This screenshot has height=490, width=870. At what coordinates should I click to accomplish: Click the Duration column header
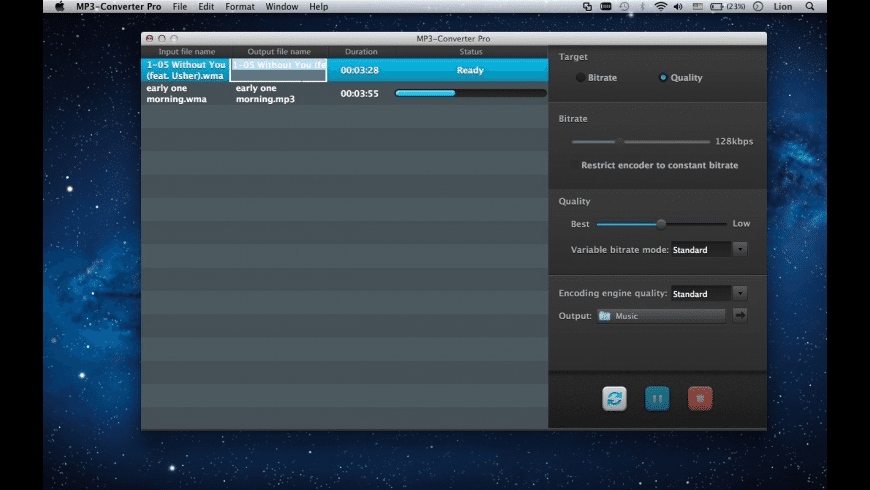click(361, 52)
